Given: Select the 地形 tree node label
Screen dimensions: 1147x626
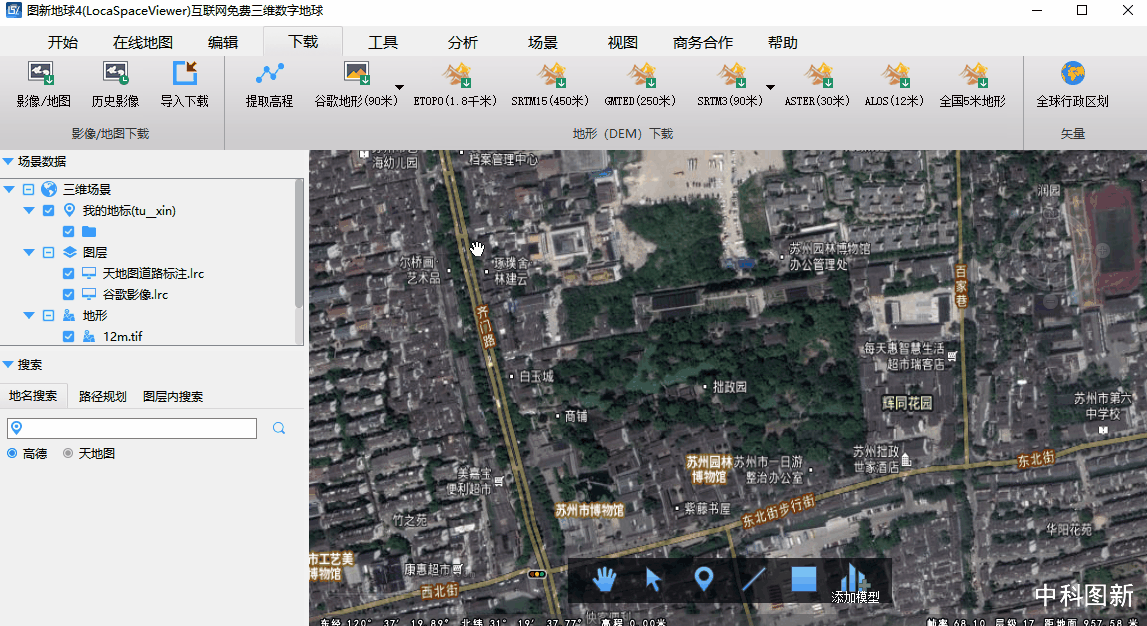Looking at the screenshot, I should (94, 315).
